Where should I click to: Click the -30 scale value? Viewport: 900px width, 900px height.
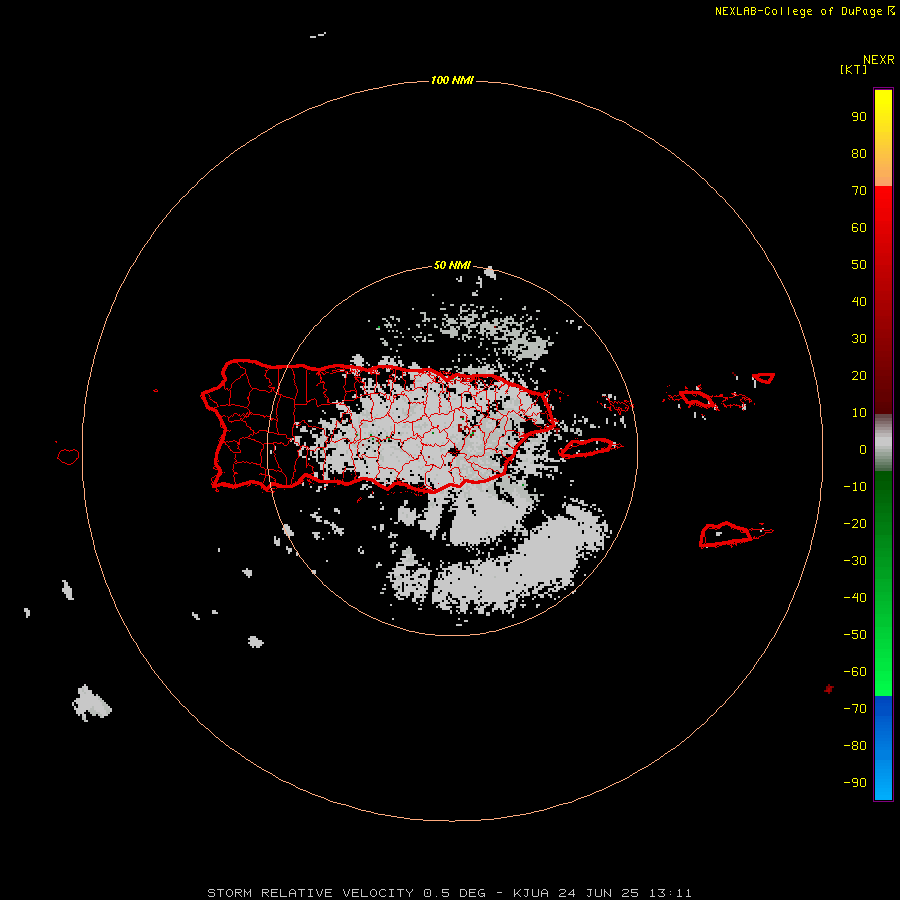855,561
